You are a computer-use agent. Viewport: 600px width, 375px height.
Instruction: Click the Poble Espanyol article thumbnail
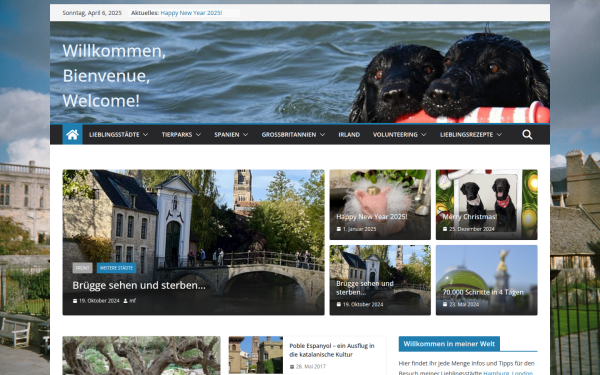[256, 355]
